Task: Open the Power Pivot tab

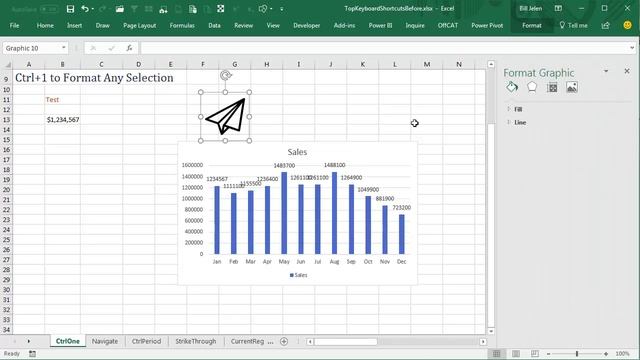Action: pyautogui.click(x=487, y=25)
